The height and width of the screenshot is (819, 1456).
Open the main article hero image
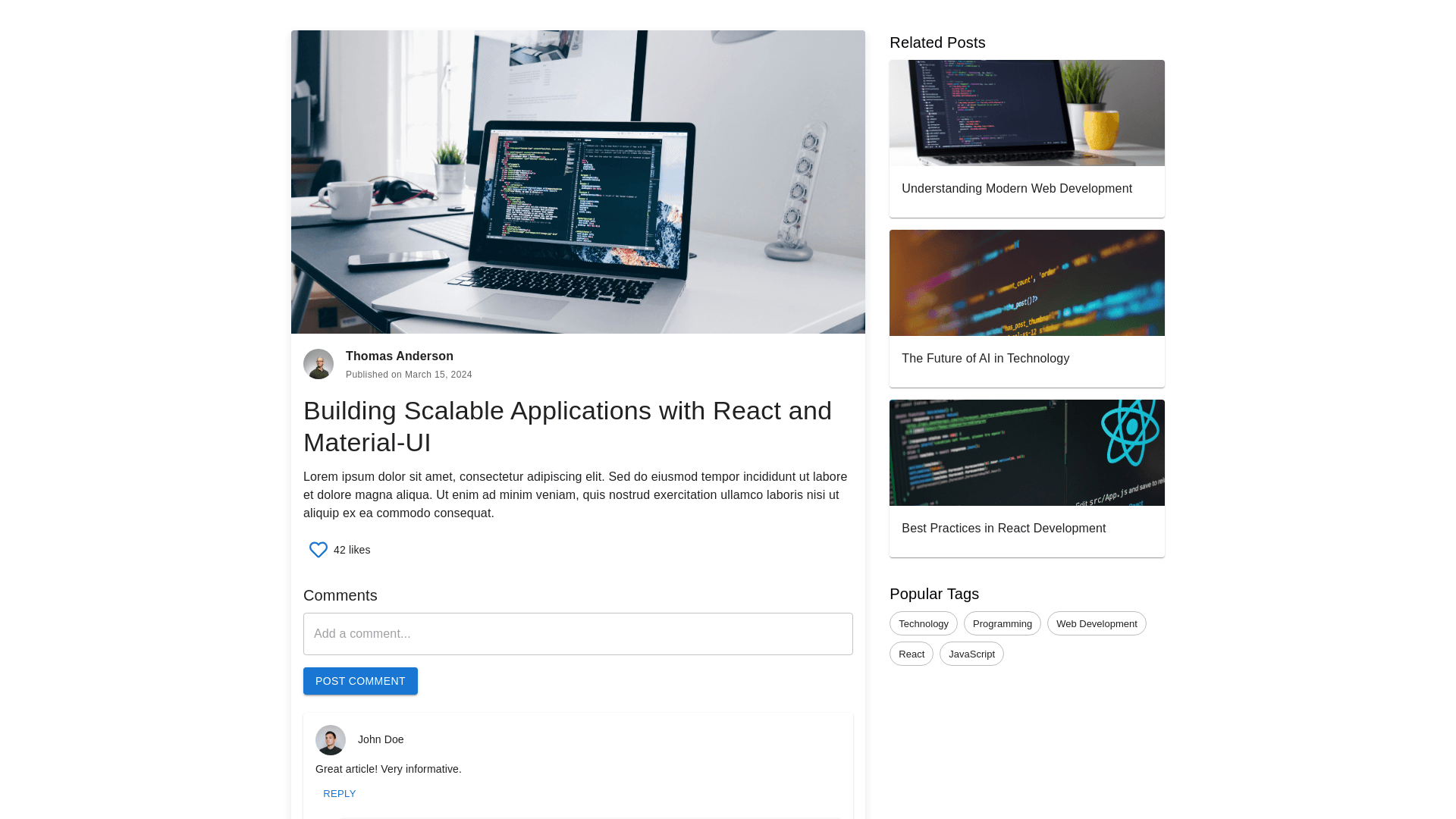click(x=578, y=182)
